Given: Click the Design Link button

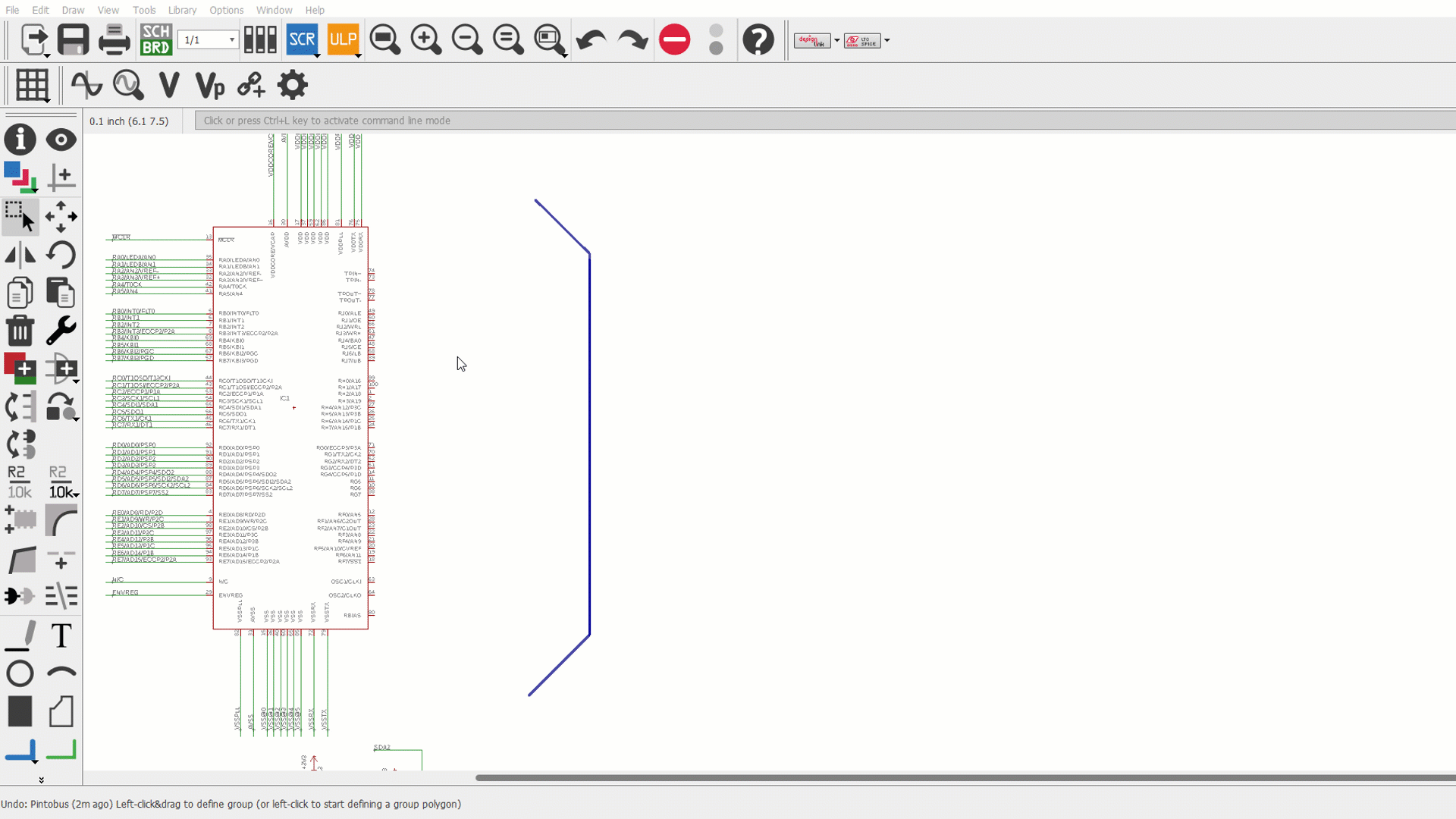Looking at the screenshot, I should pos(812,41).
